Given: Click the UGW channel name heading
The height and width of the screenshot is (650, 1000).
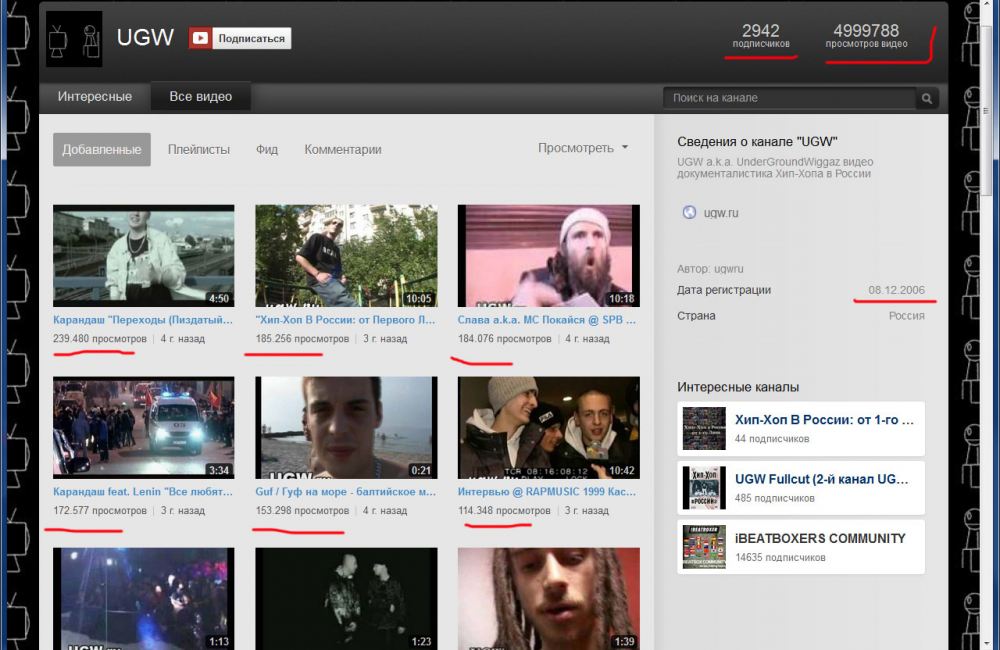Looking at the screenshot, I should click(145, 38).
